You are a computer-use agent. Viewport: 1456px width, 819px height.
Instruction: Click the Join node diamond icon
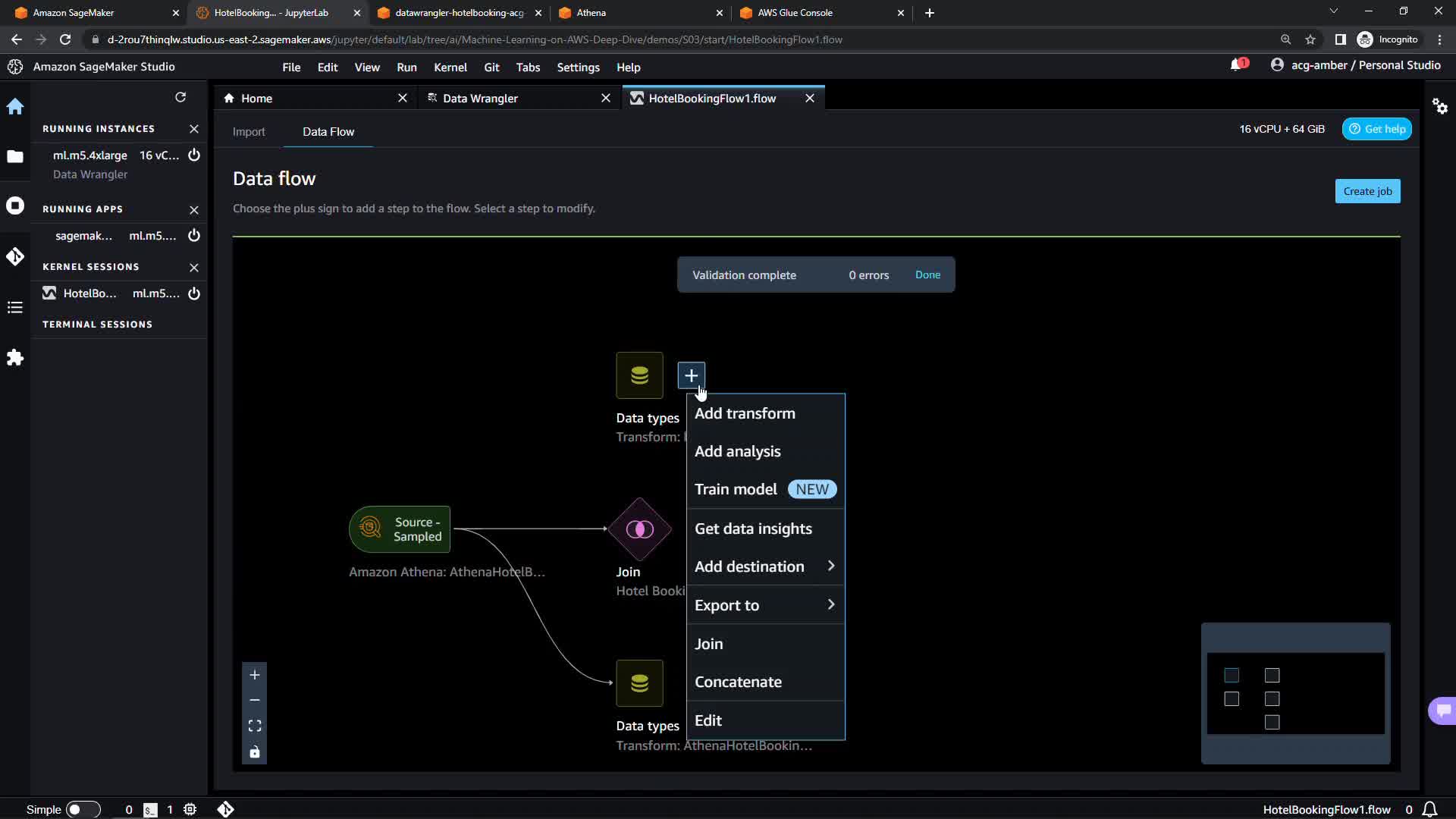pos(639,529)
